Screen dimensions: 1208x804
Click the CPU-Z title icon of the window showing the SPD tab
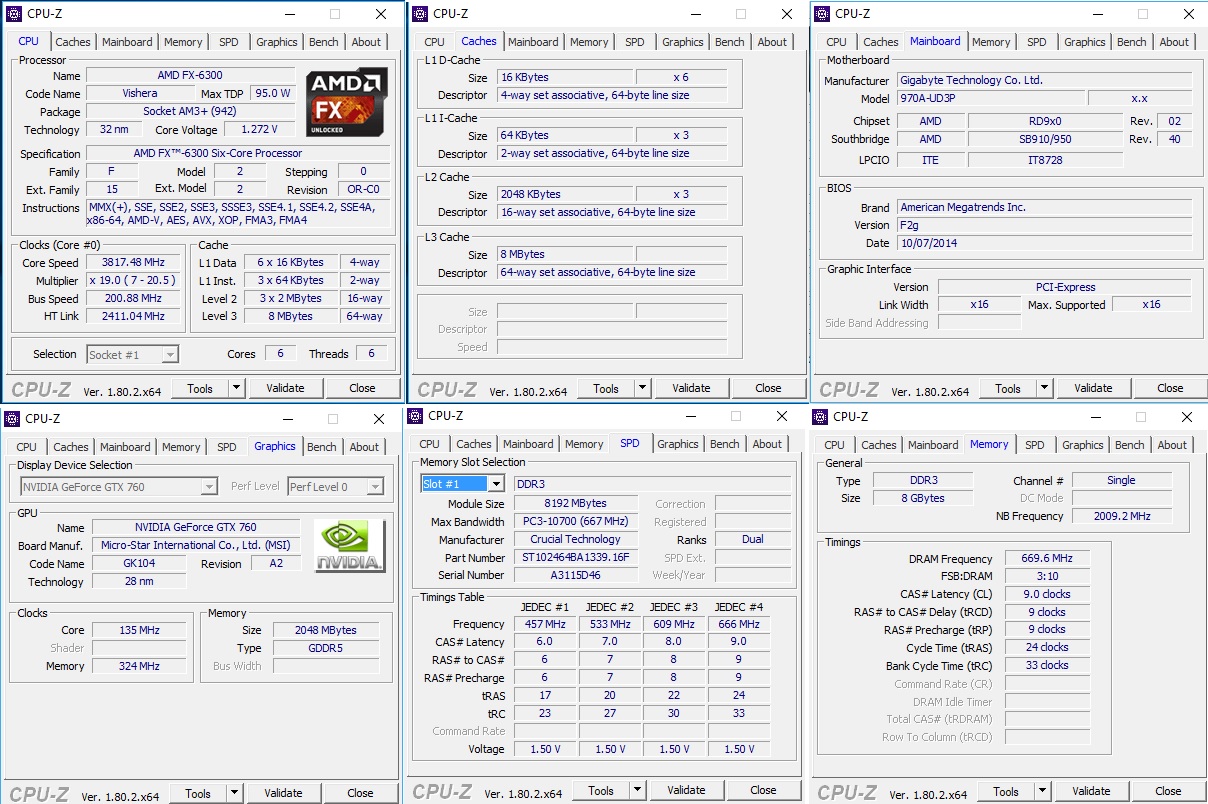point(415,415)
